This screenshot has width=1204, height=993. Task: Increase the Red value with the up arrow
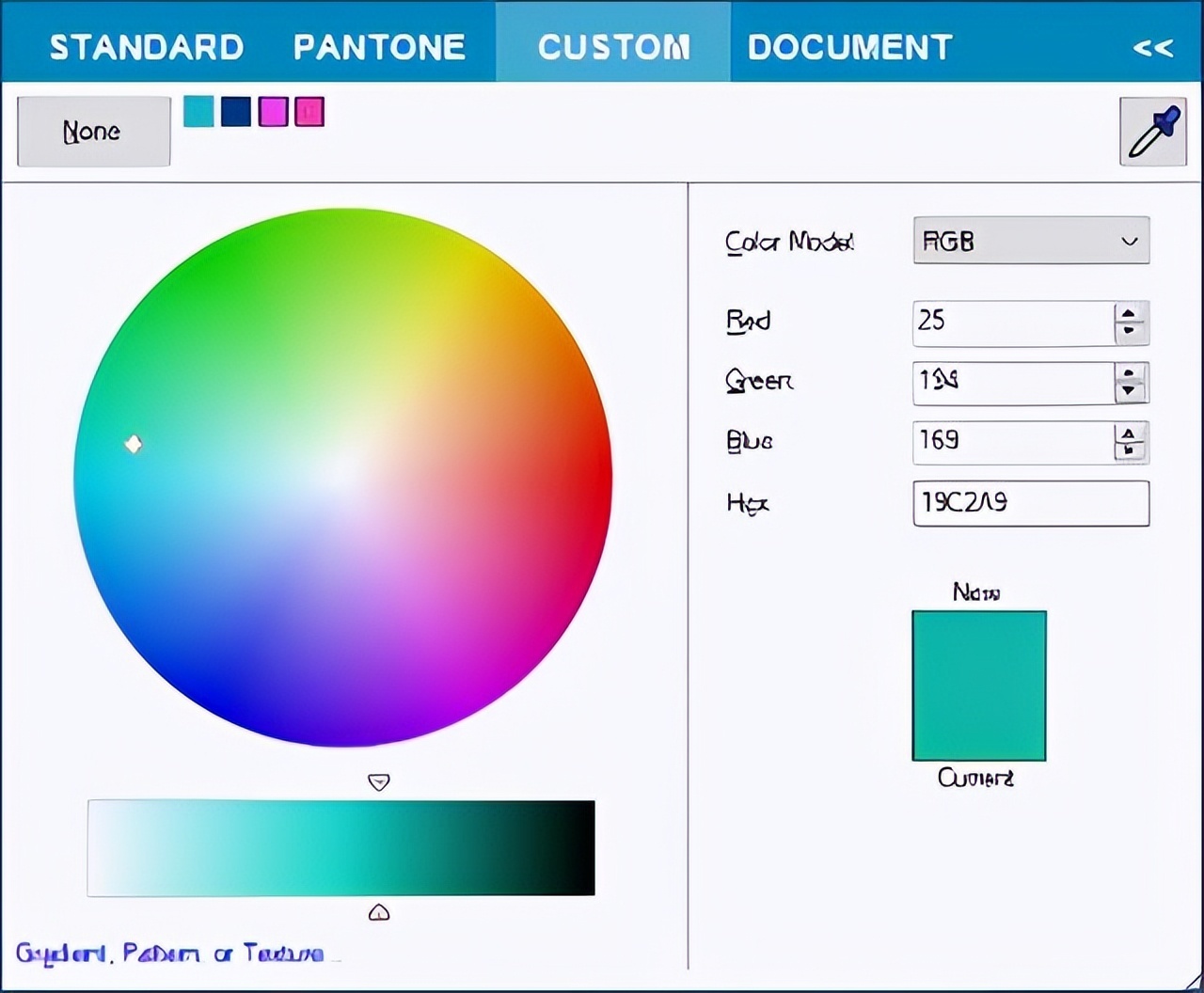pos(1131,314)
